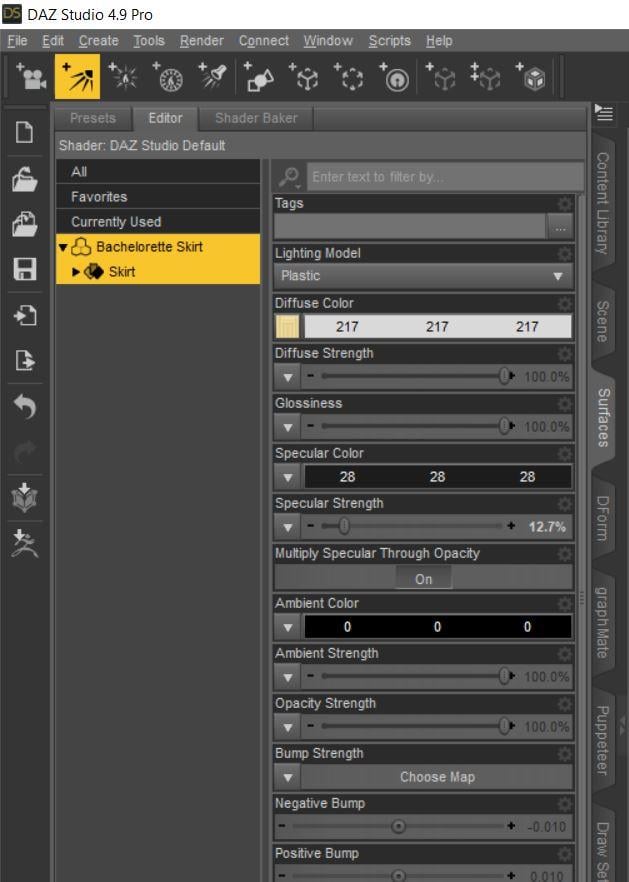Create a new camera from toolbar
The height and width of the screenshot is (882, 629).
tap(32, 77)
